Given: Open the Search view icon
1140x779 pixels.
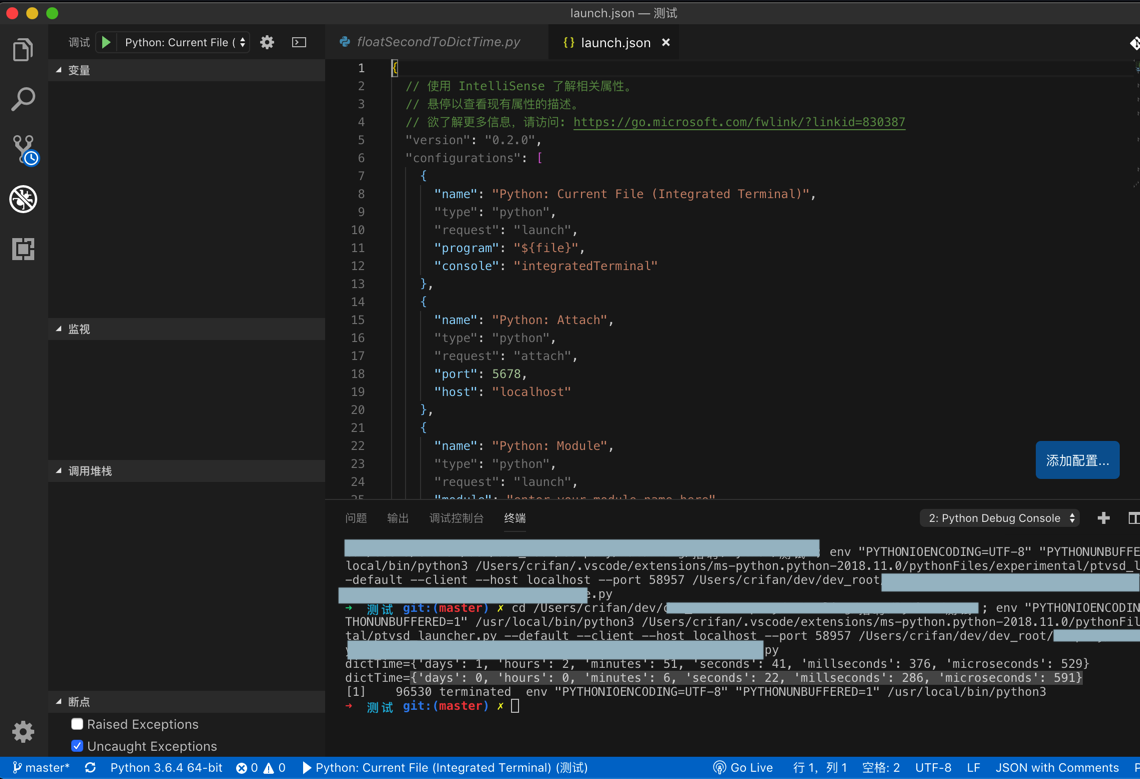Looking at the screenshot, I should tap(23, 99).
